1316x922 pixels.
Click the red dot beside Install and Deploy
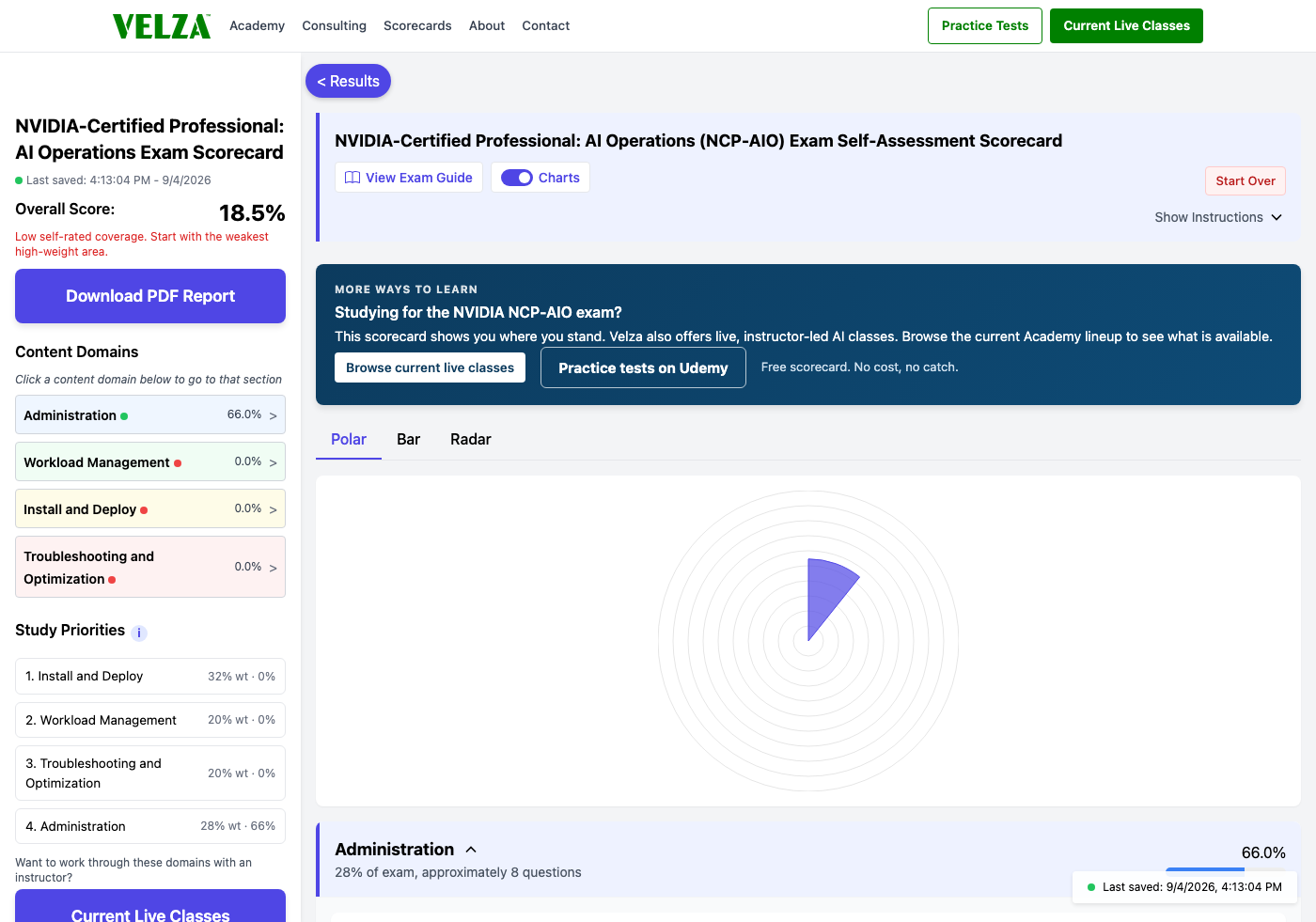click(144, 510)
